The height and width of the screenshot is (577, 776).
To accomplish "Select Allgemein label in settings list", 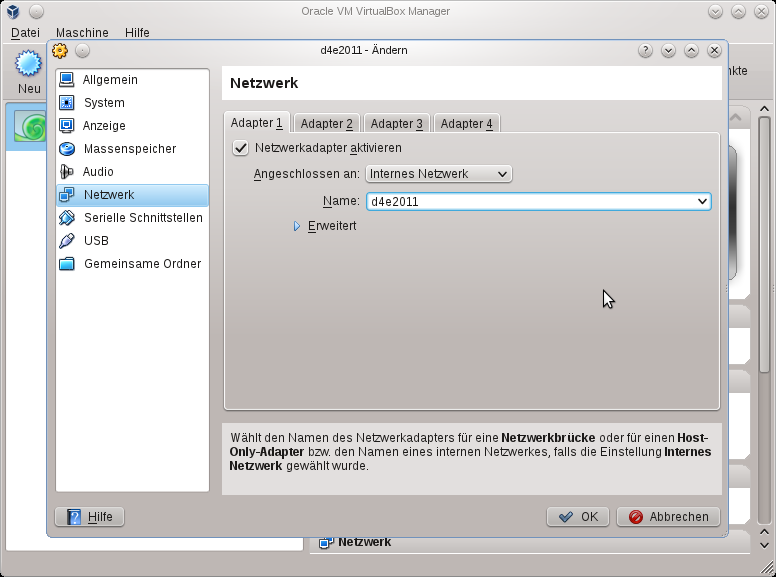I will (110, 80).
